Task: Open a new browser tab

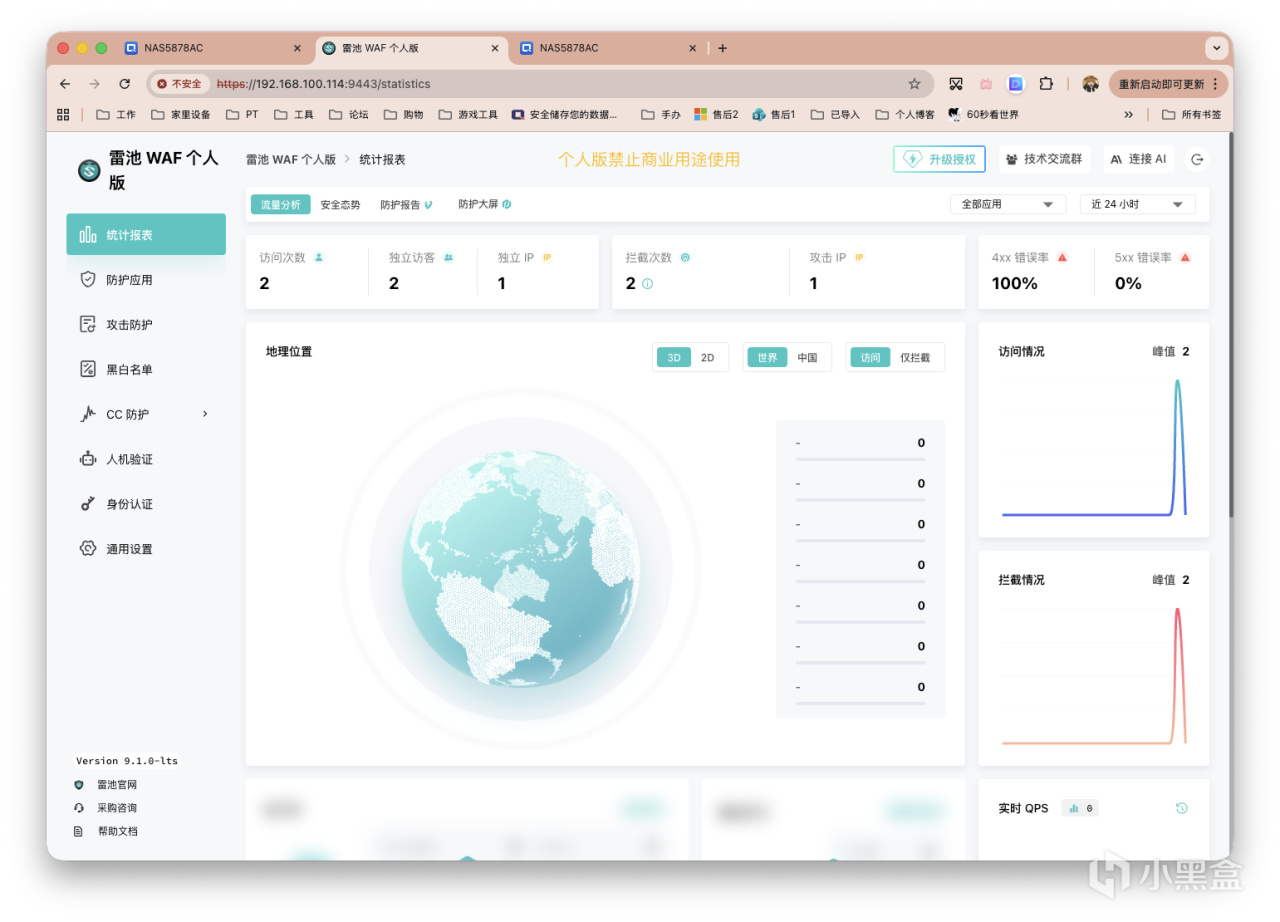Action: 722,48
